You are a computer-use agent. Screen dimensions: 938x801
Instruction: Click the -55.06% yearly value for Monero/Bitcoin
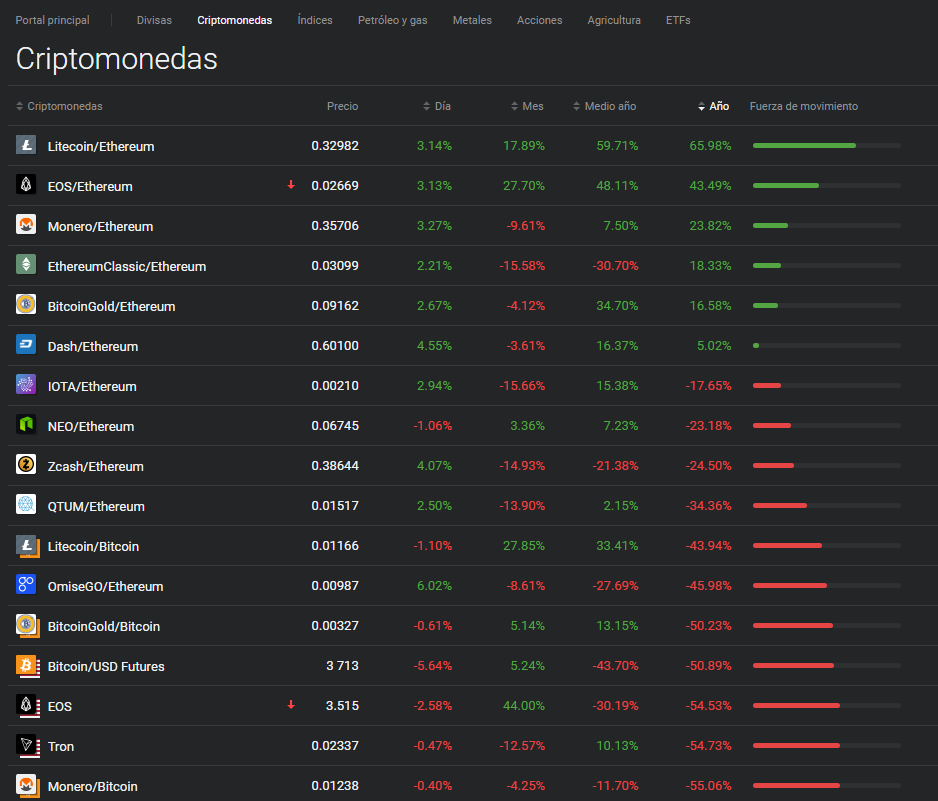pos(708,785)
